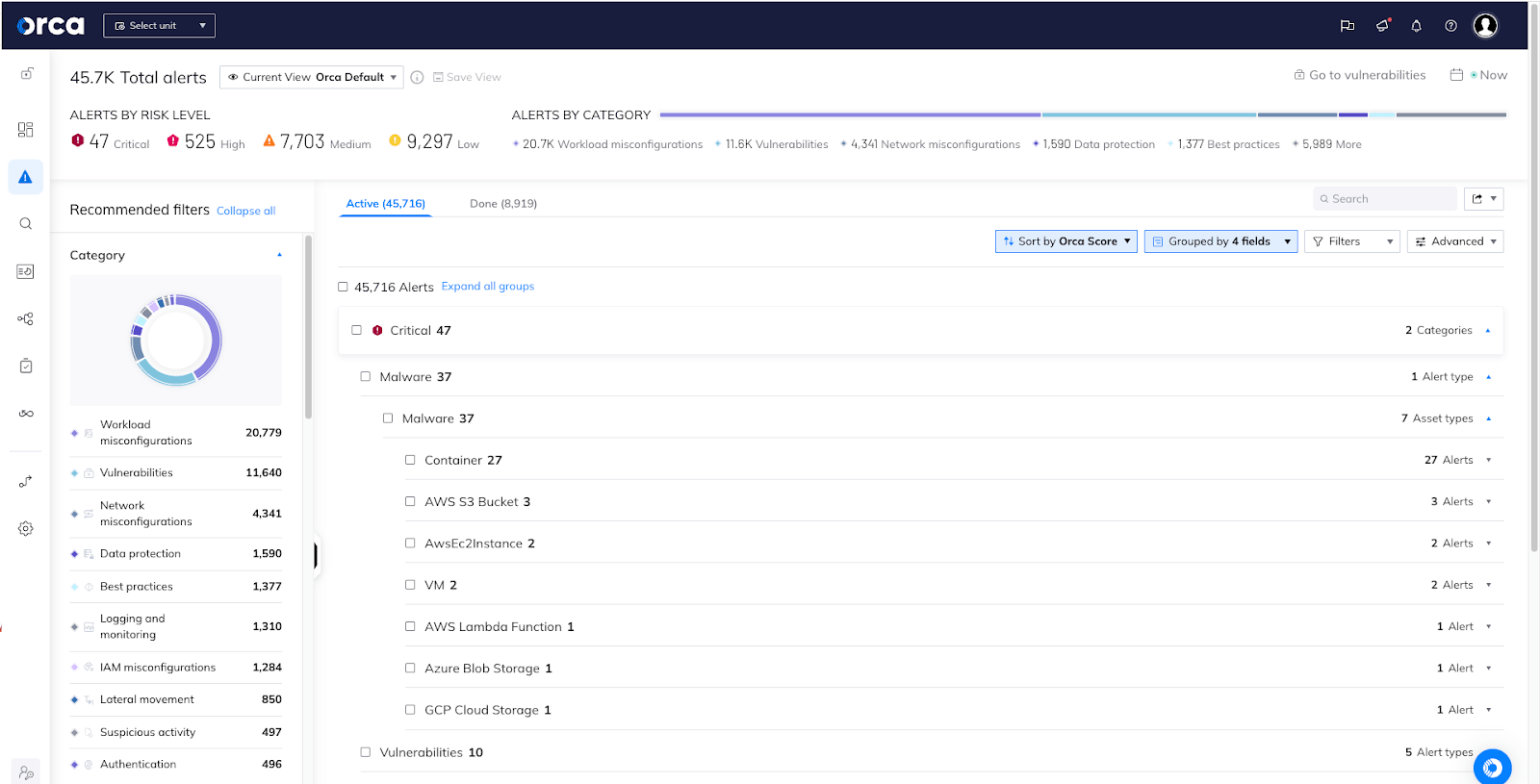Image resolution: width=1540 pixels, height=784 pixels.
Task: Open the chat support bubble
Action: (1492, 767)
